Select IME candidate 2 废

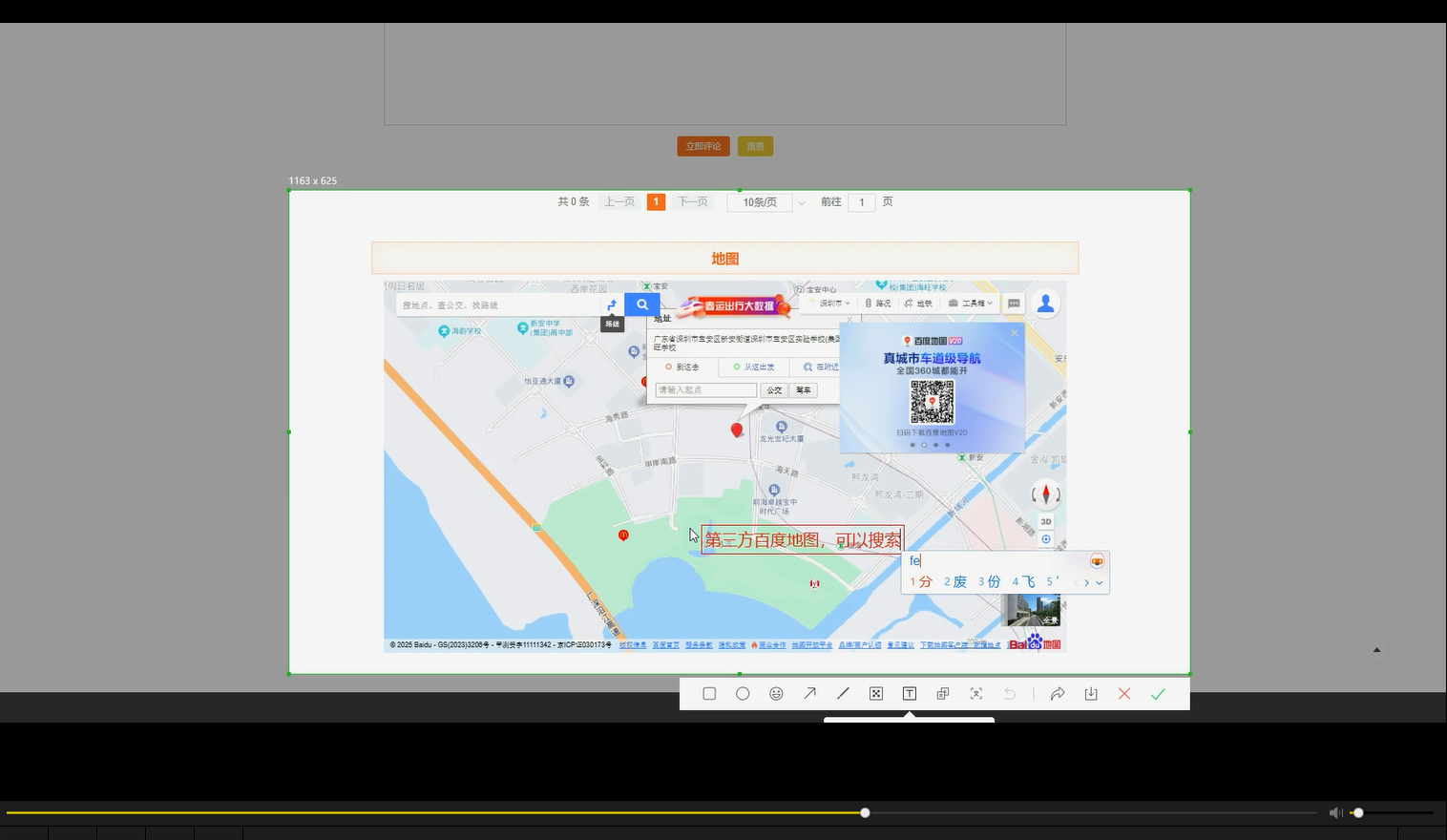pyautogui.click(x=955, y=582)
